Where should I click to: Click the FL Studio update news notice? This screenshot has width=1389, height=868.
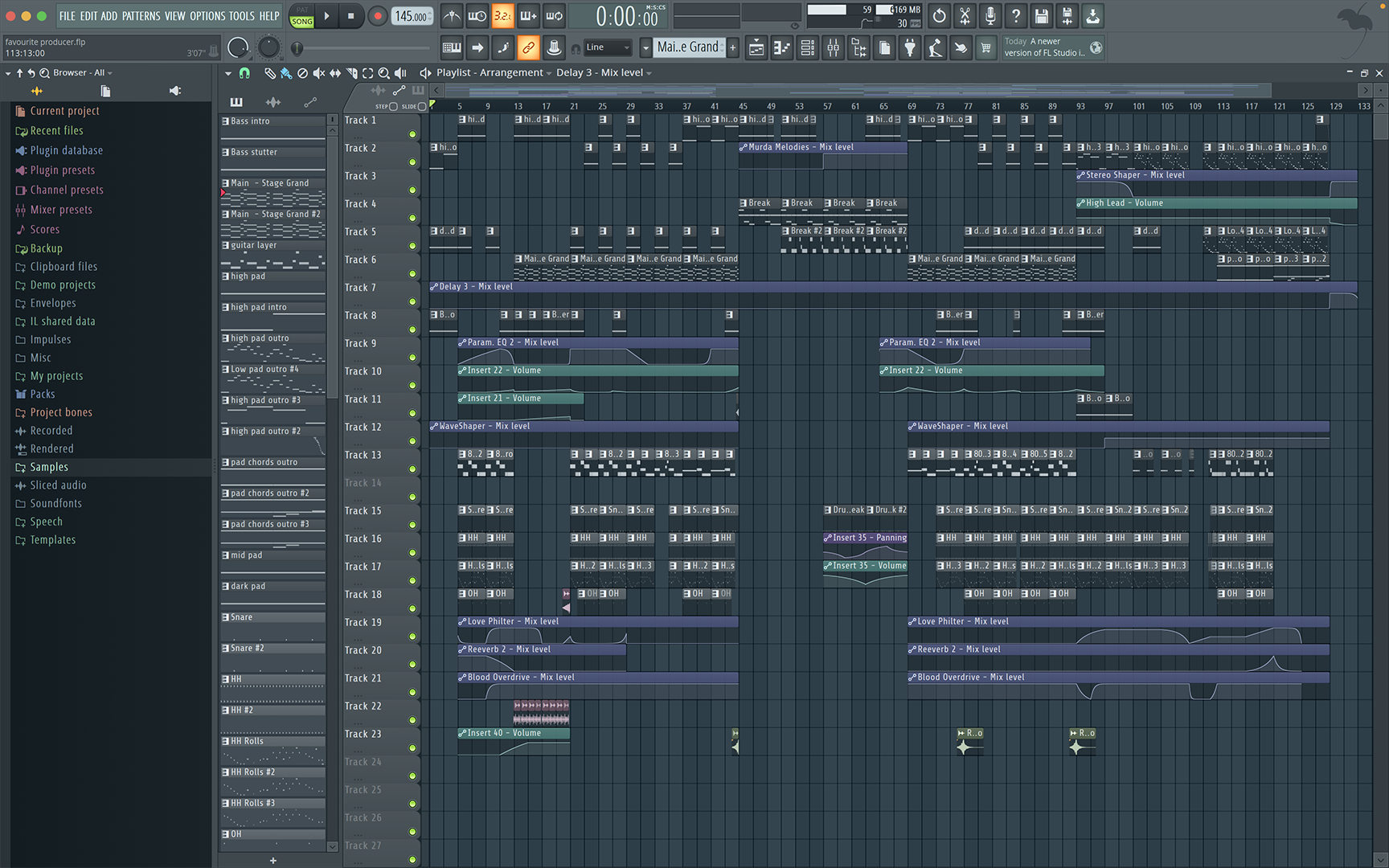coord(1044,47)
